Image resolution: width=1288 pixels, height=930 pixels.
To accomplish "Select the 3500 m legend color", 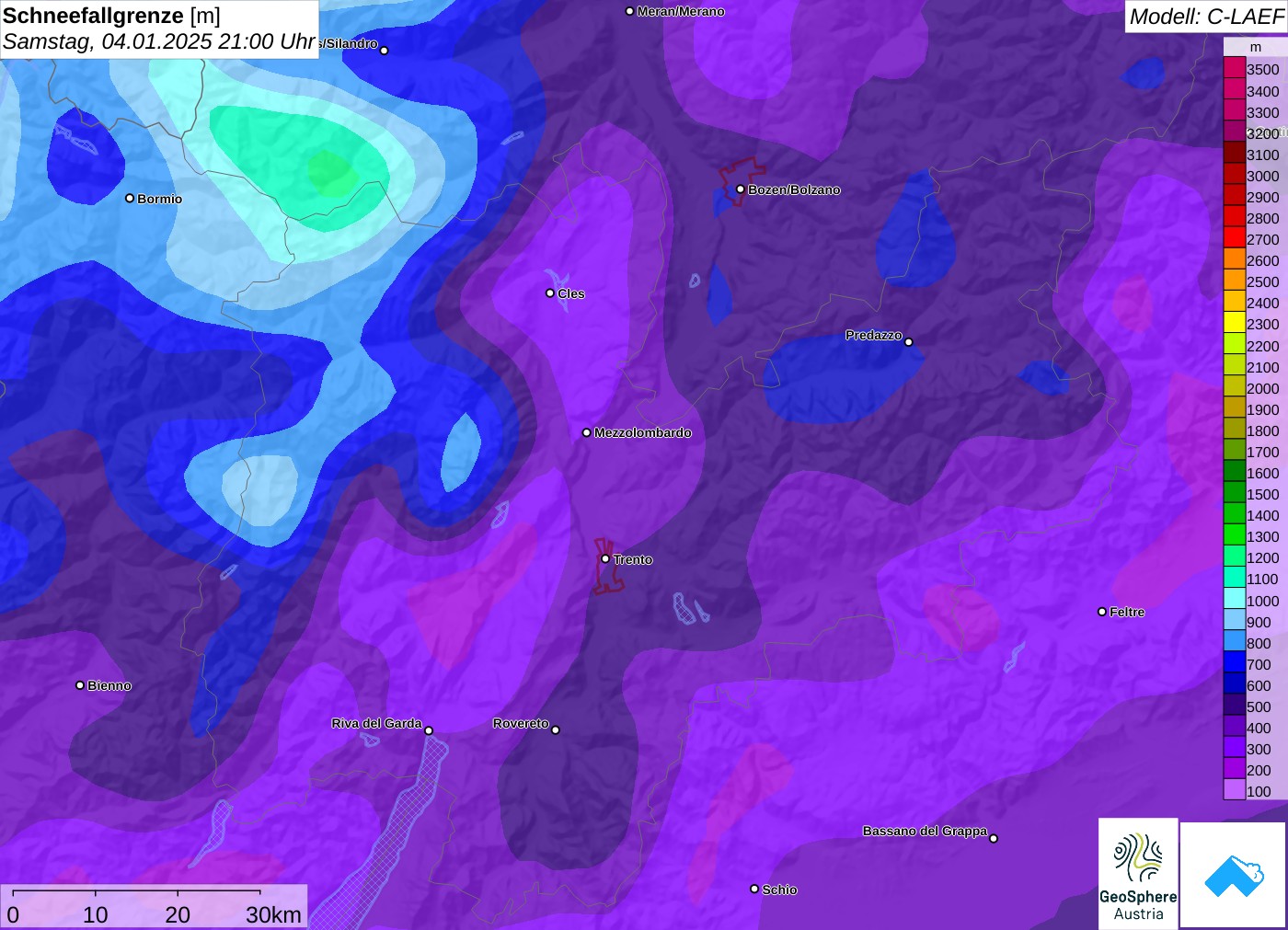I will pos(1235,68).
